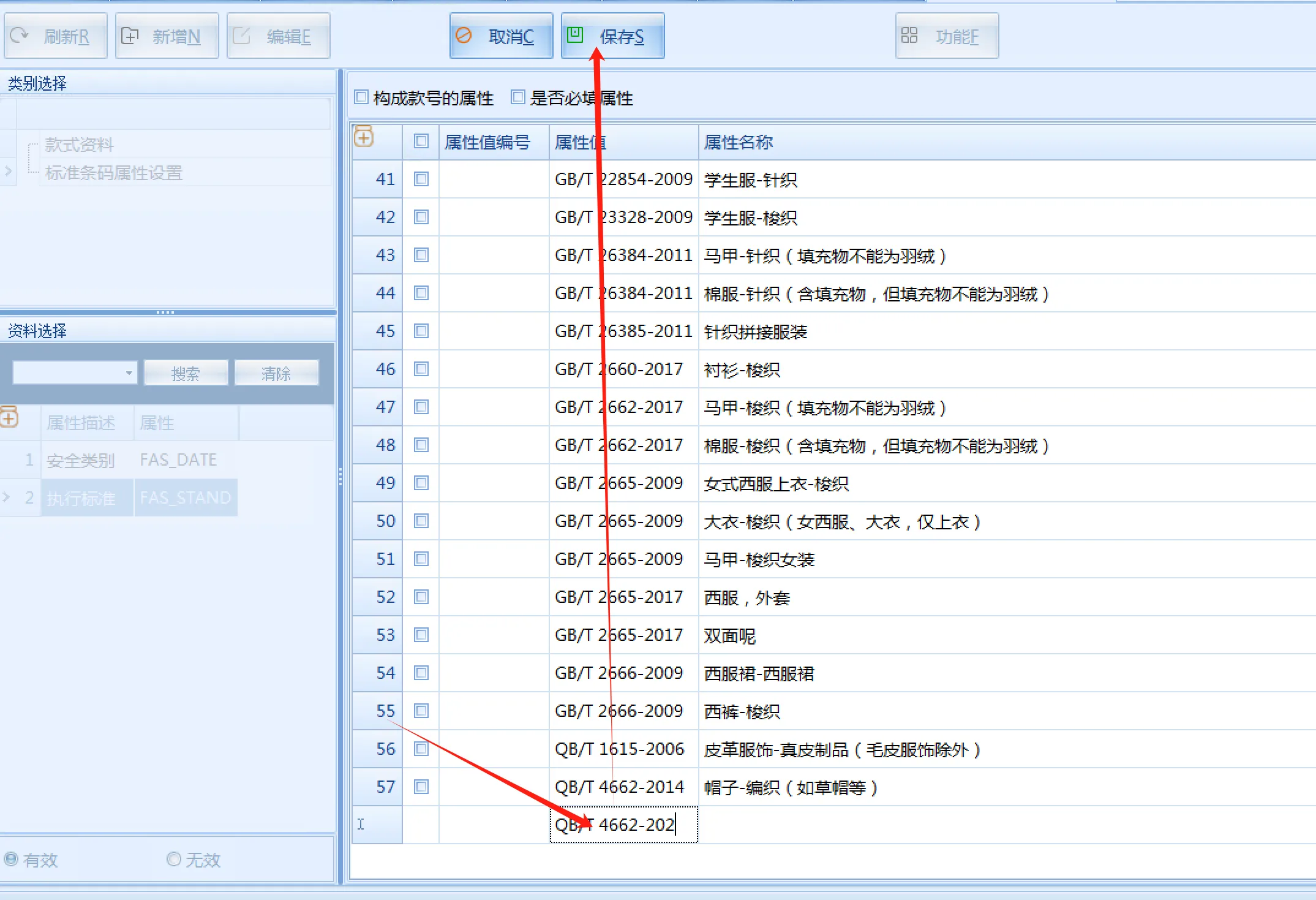Click the 属性值 cell containing QB/T 4662-202
Viewport: 1316px width, 900px height.
point(623,825)
